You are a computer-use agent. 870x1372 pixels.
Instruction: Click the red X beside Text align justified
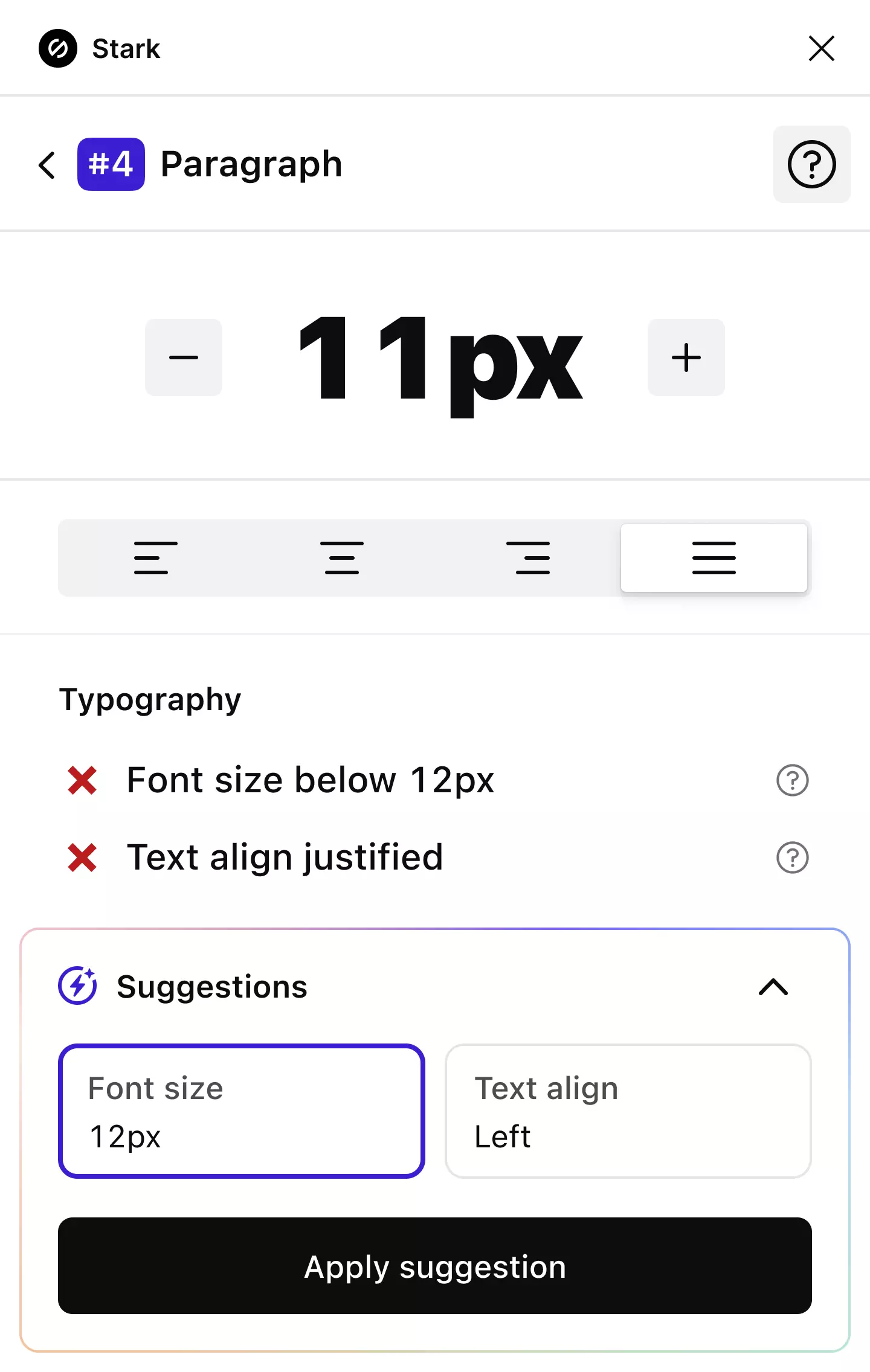click(83, 857)
